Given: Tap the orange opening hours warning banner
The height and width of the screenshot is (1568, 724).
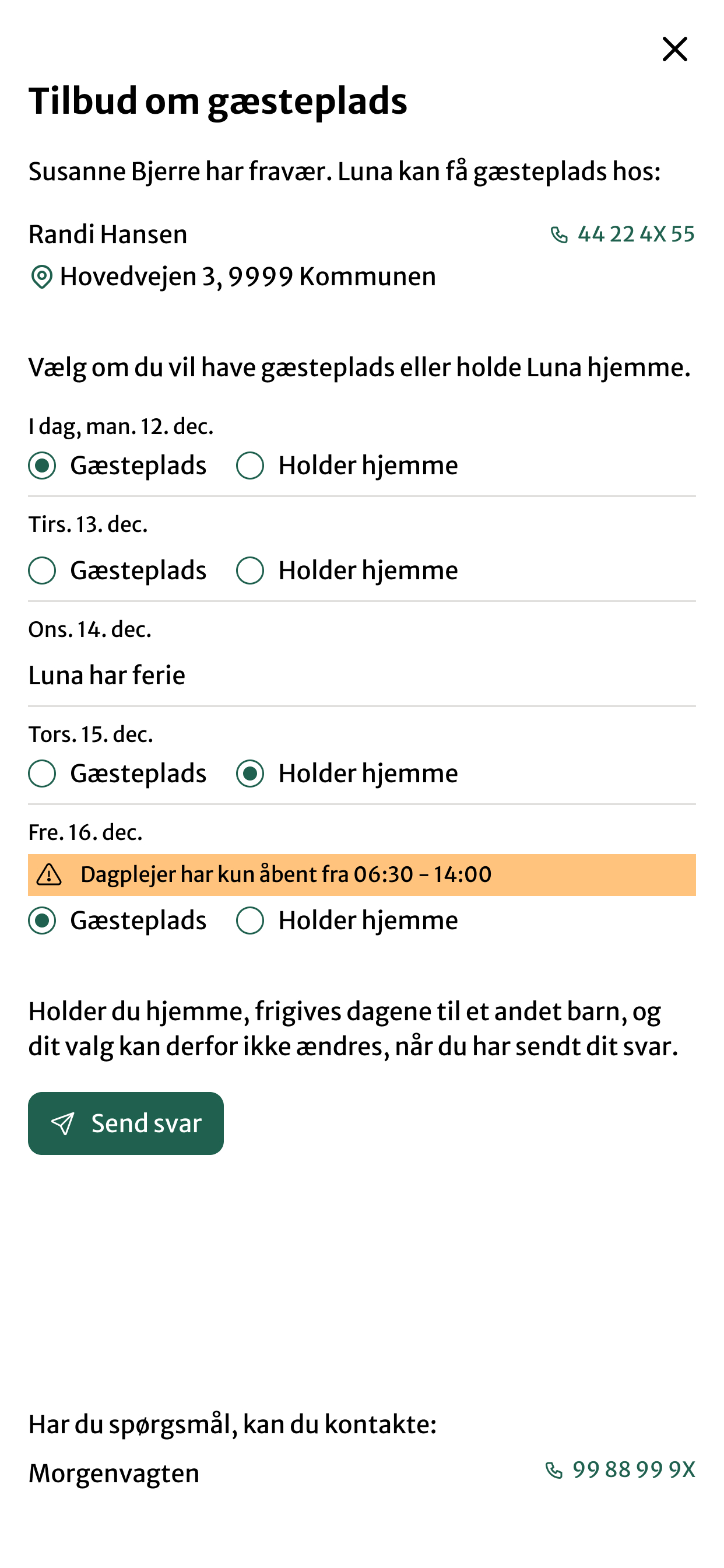Looking at the screenshot, I should 362,876.
